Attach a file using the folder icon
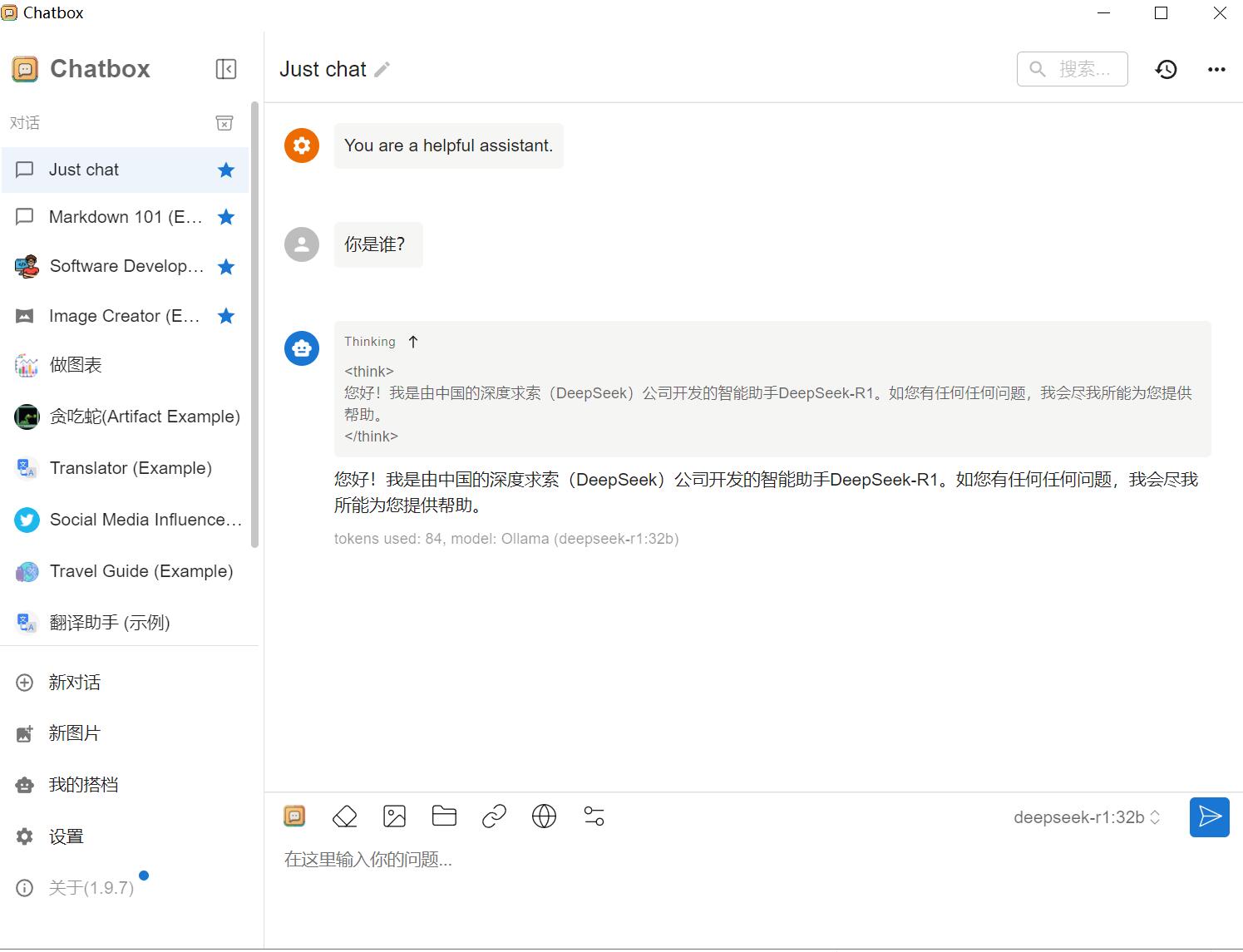Image resolution: width=1243 pixels, height=952 pixels. (x=444, y=816)
